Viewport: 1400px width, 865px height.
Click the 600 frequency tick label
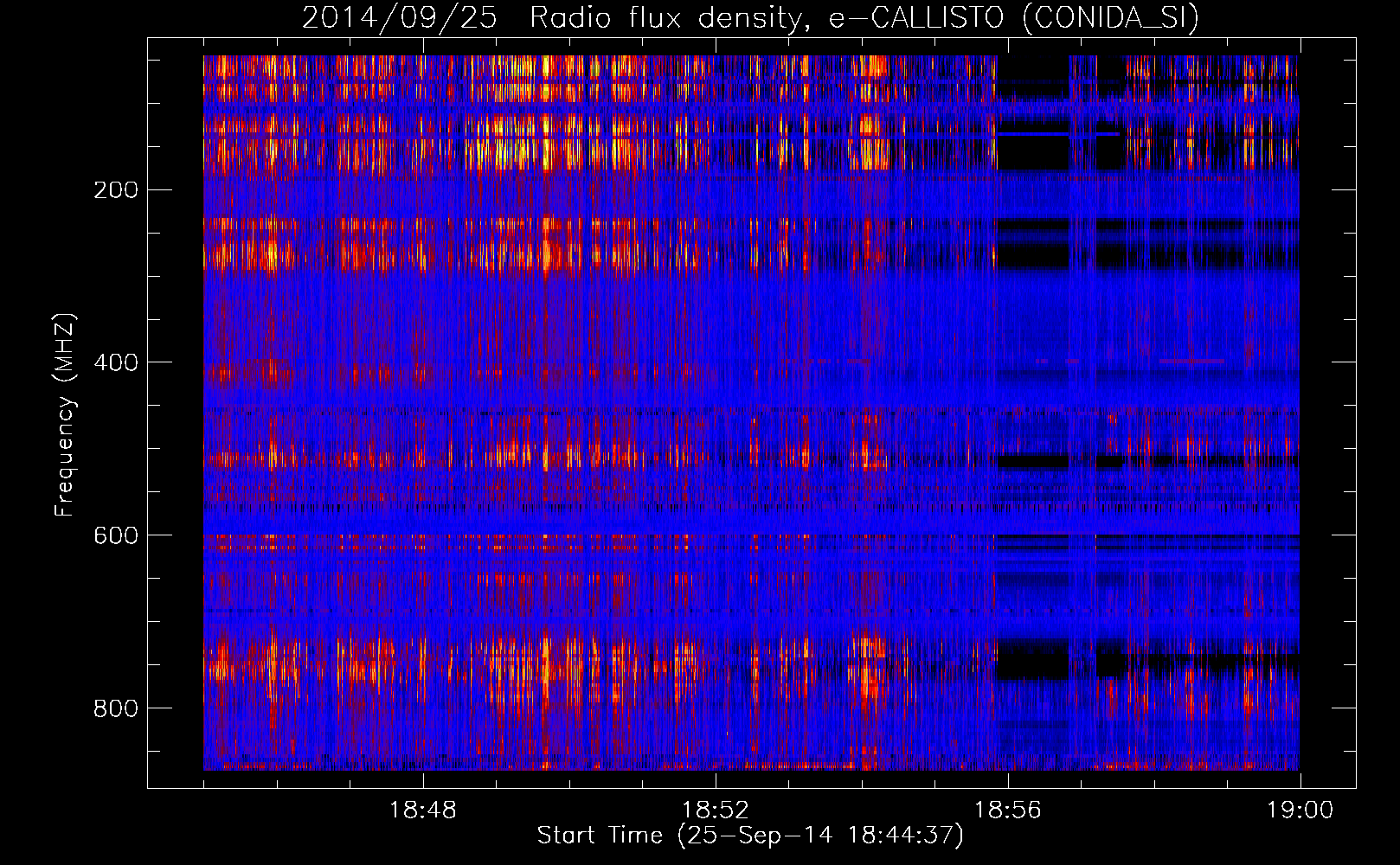(x=115, y=535)
